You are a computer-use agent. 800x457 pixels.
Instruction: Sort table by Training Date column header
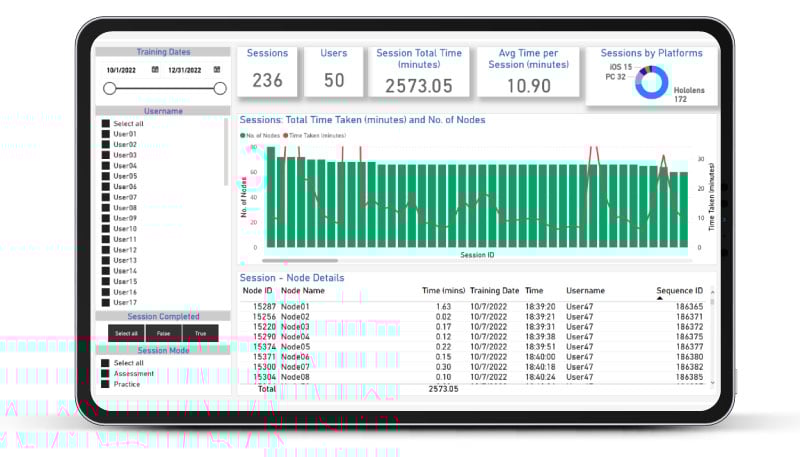click(x=494, y=291)
